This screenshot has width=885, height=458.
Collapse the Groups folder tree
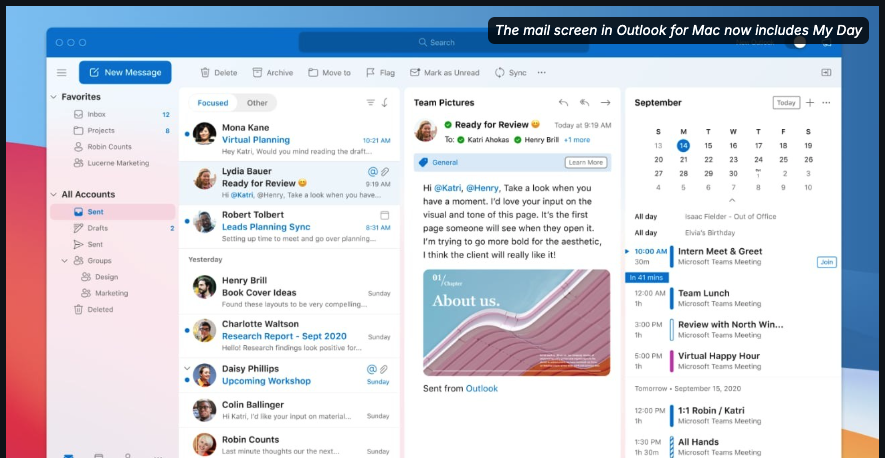click(64, 261)
